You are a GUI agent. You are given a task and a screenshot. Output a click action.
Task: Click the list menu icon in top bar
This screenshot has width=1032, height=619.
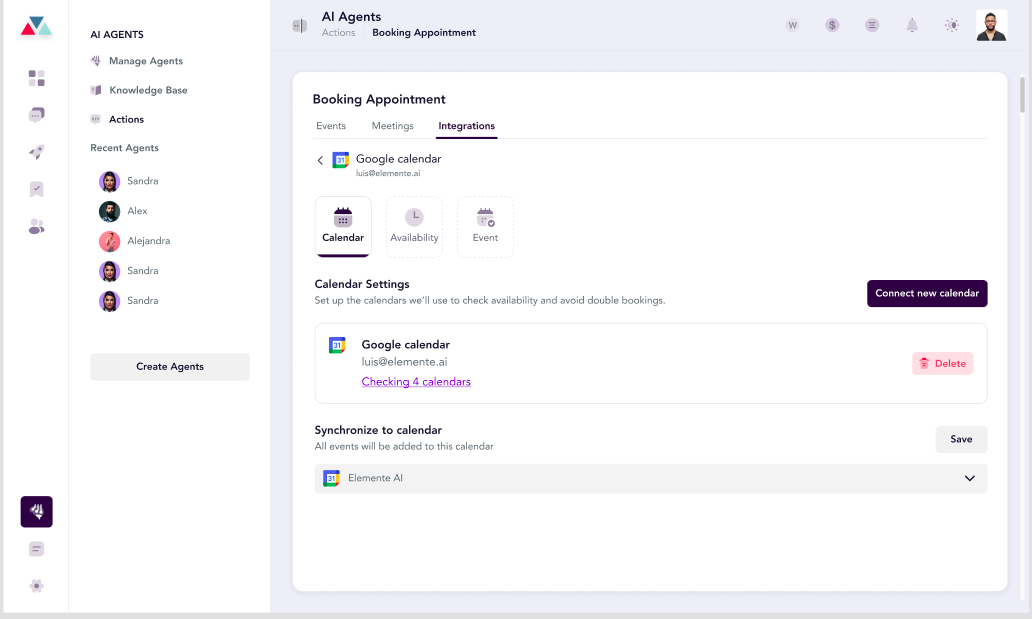coord(872,25)
